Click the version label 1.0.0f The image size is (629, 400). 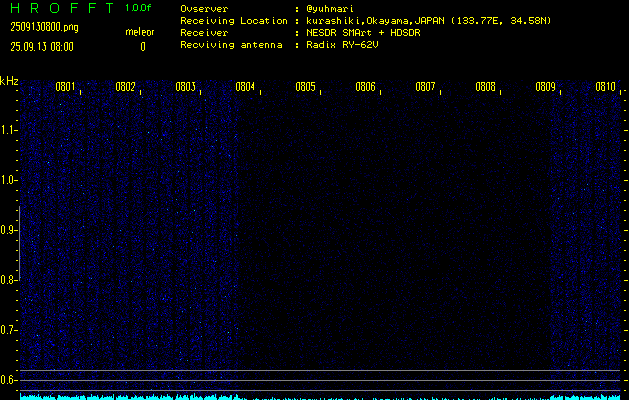pos(138,8)
